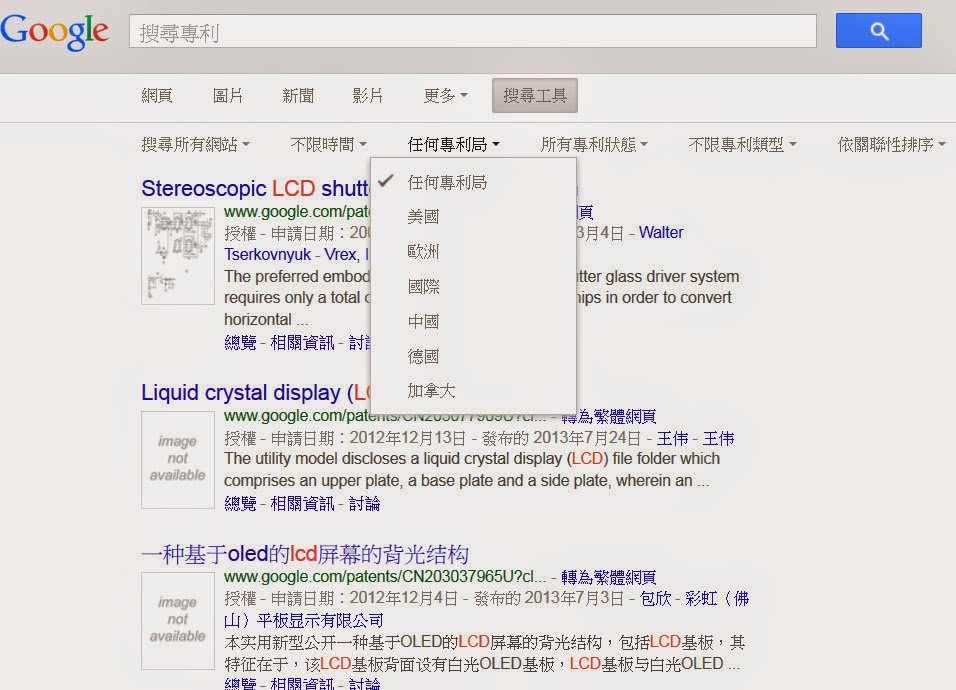The width and height of the screenshot is (956, 690).
Task: Click the blue magnifier search button
Action: point(879,30)
